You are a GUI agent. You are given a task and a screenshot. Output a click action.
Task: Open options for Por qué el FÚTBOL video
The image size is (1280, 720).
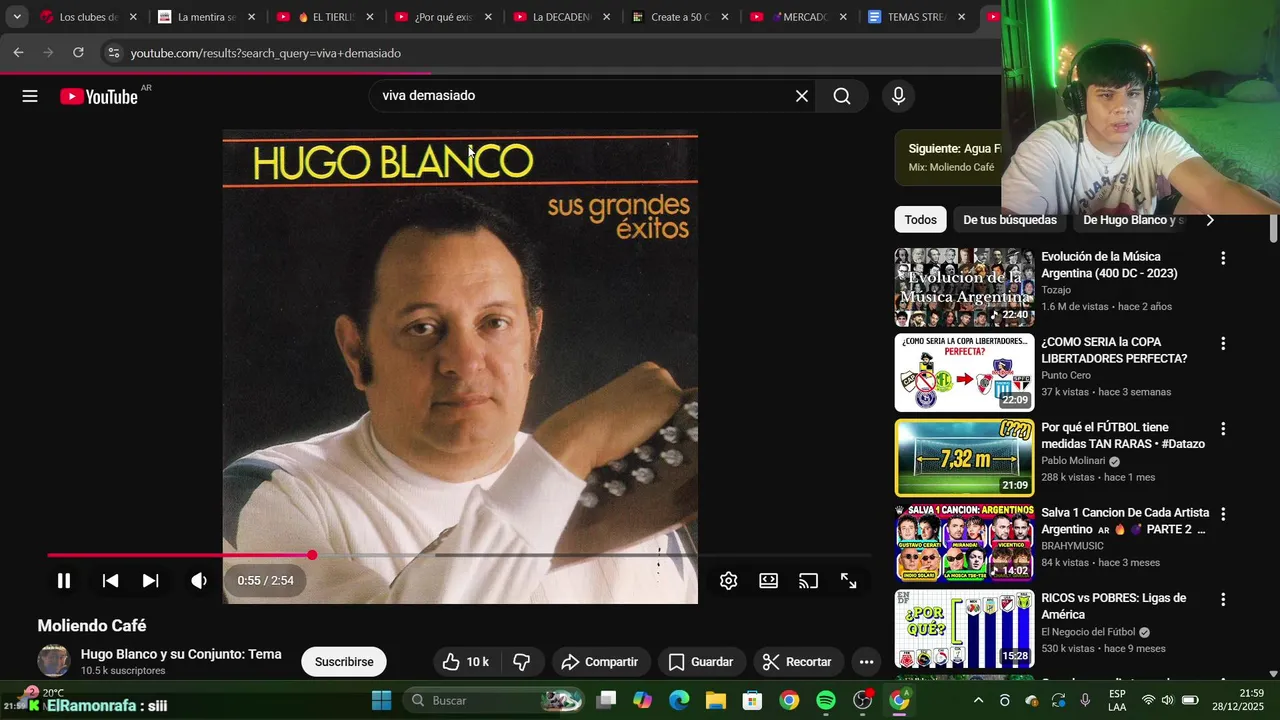pos(1222,428)
